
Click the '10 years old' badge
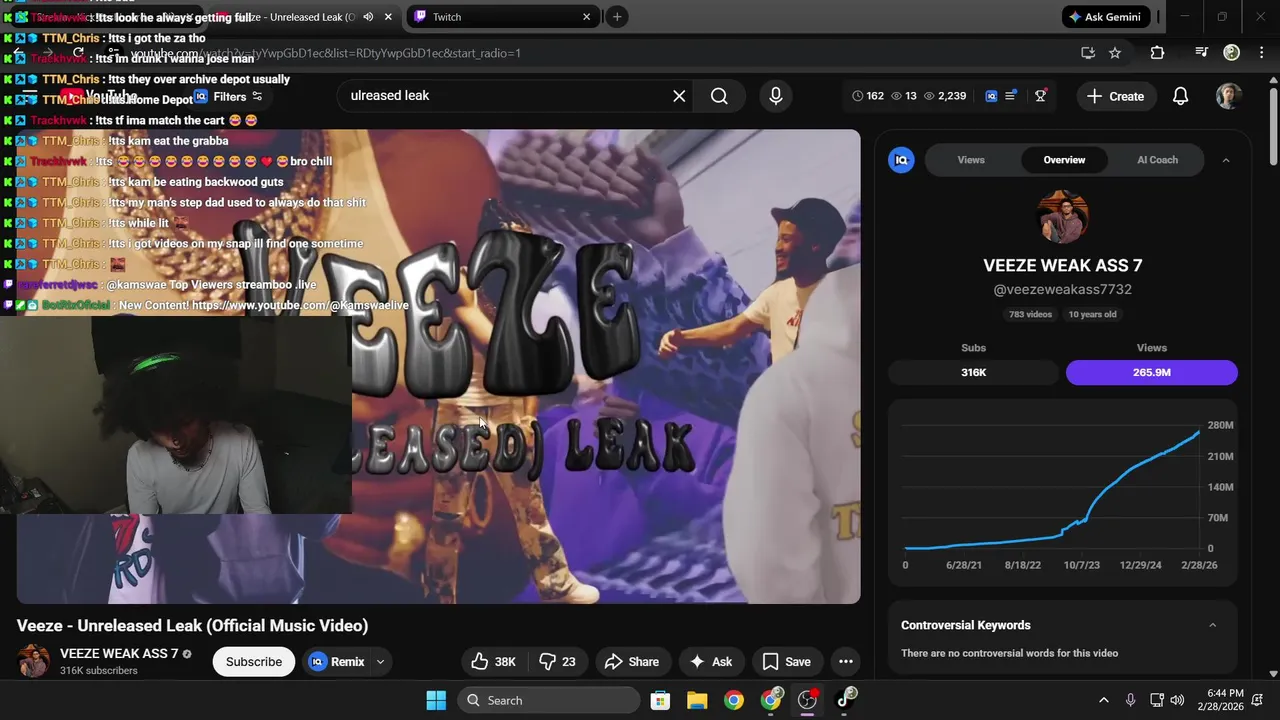[x=1092, y=314]
